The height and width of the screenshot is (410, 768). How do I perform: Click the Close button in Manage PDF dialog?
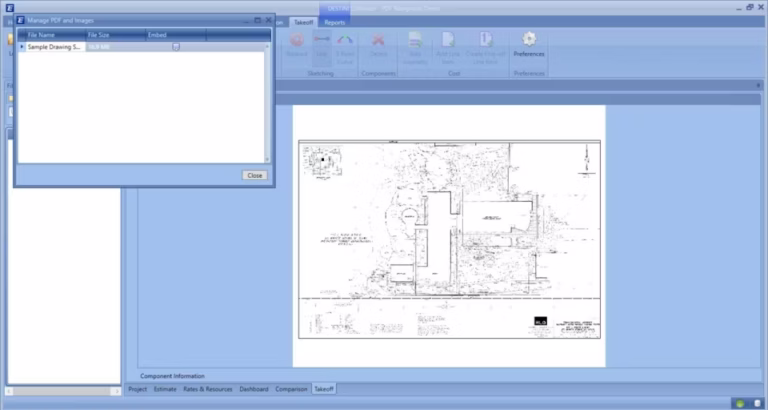click(255, 175)
